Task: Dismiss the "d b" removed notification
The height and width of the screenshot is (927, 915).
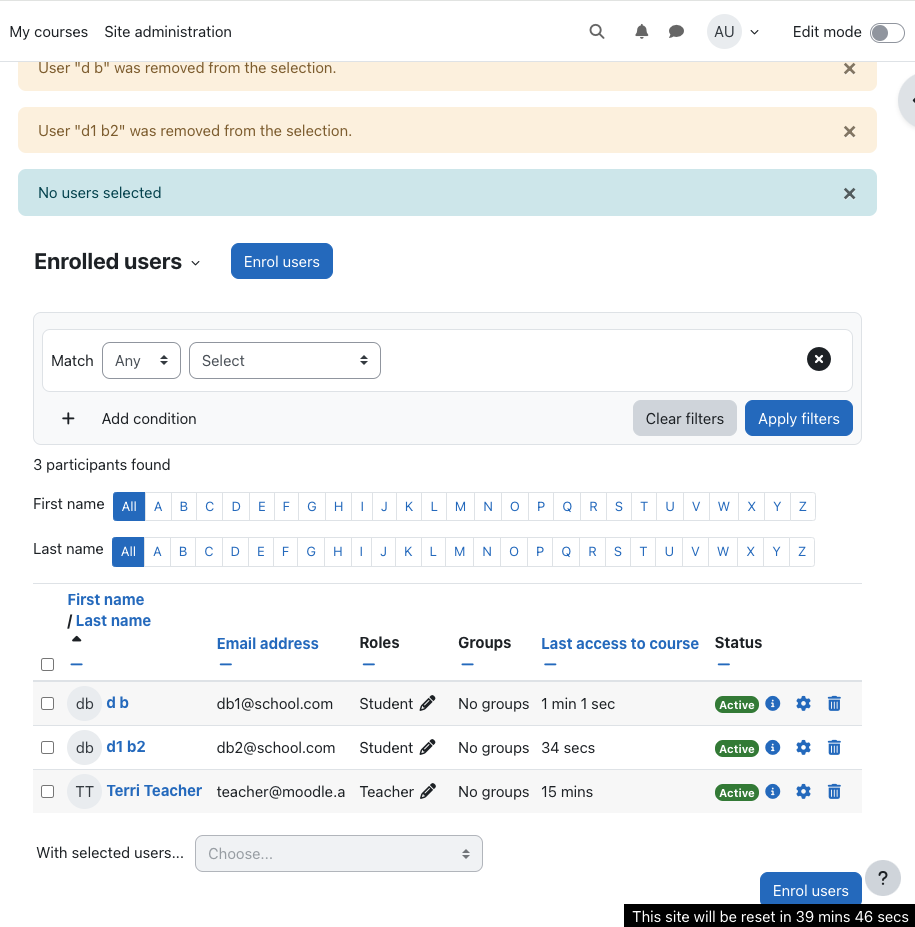Action: click(849, 69)
